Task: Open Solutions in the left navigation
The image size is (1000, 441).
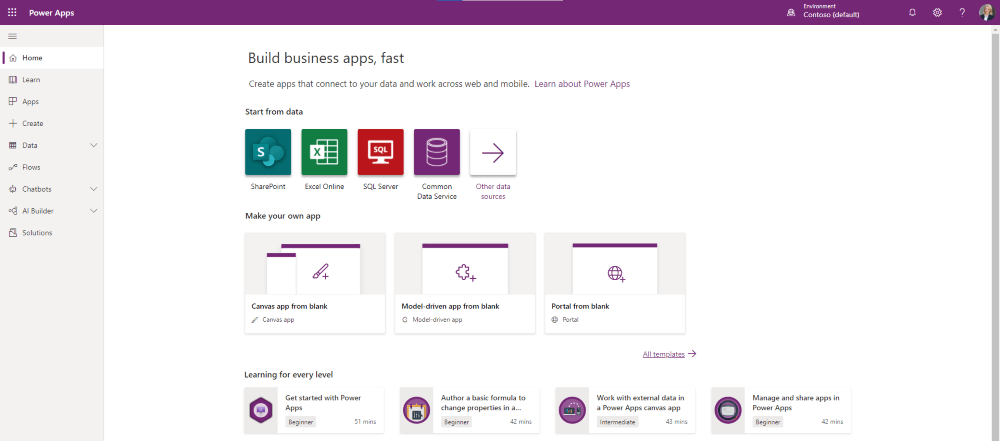Action: click(37, 233)
